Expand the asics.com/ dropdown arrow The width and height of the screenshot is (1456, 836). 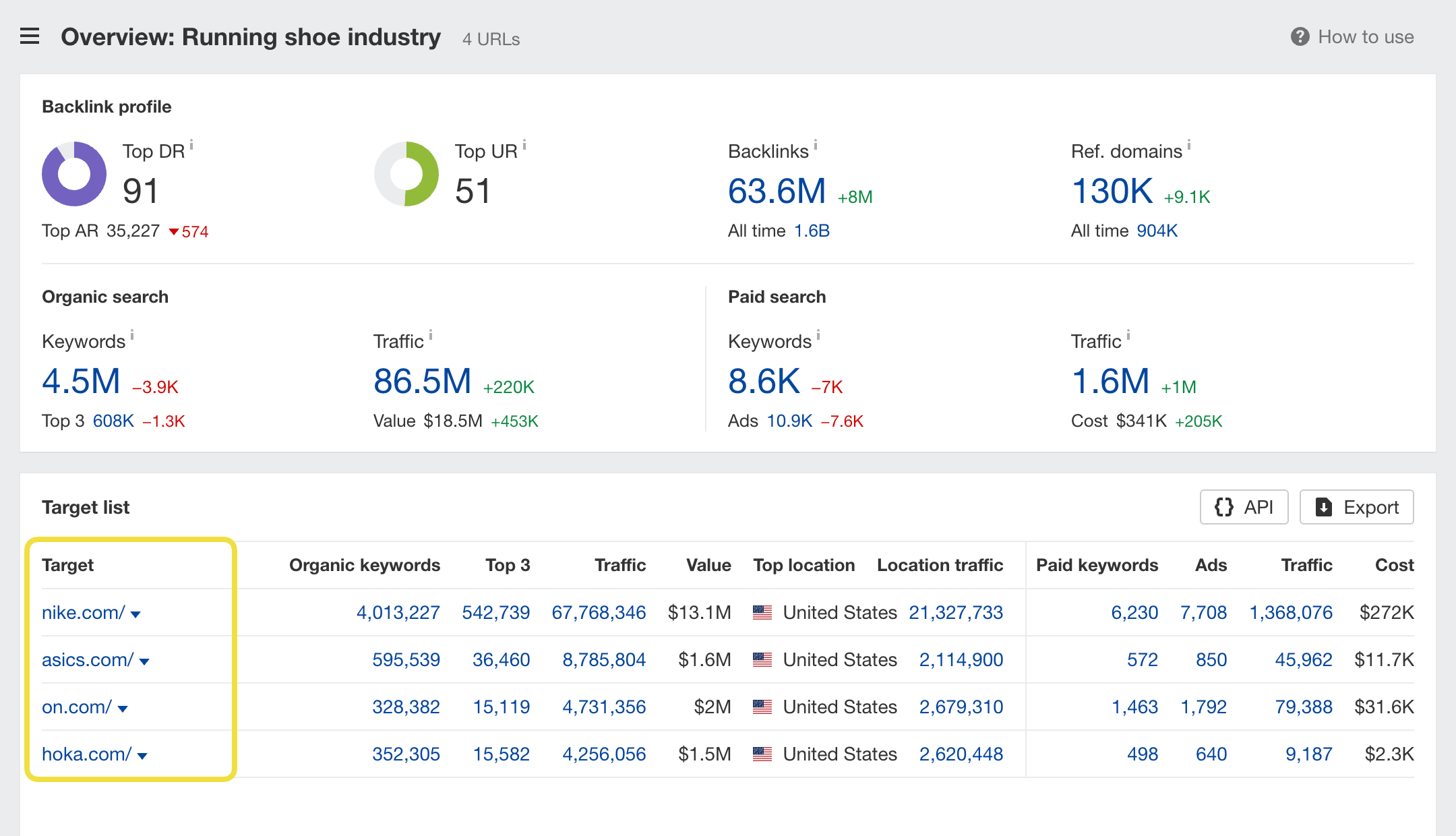click(144, 661)
